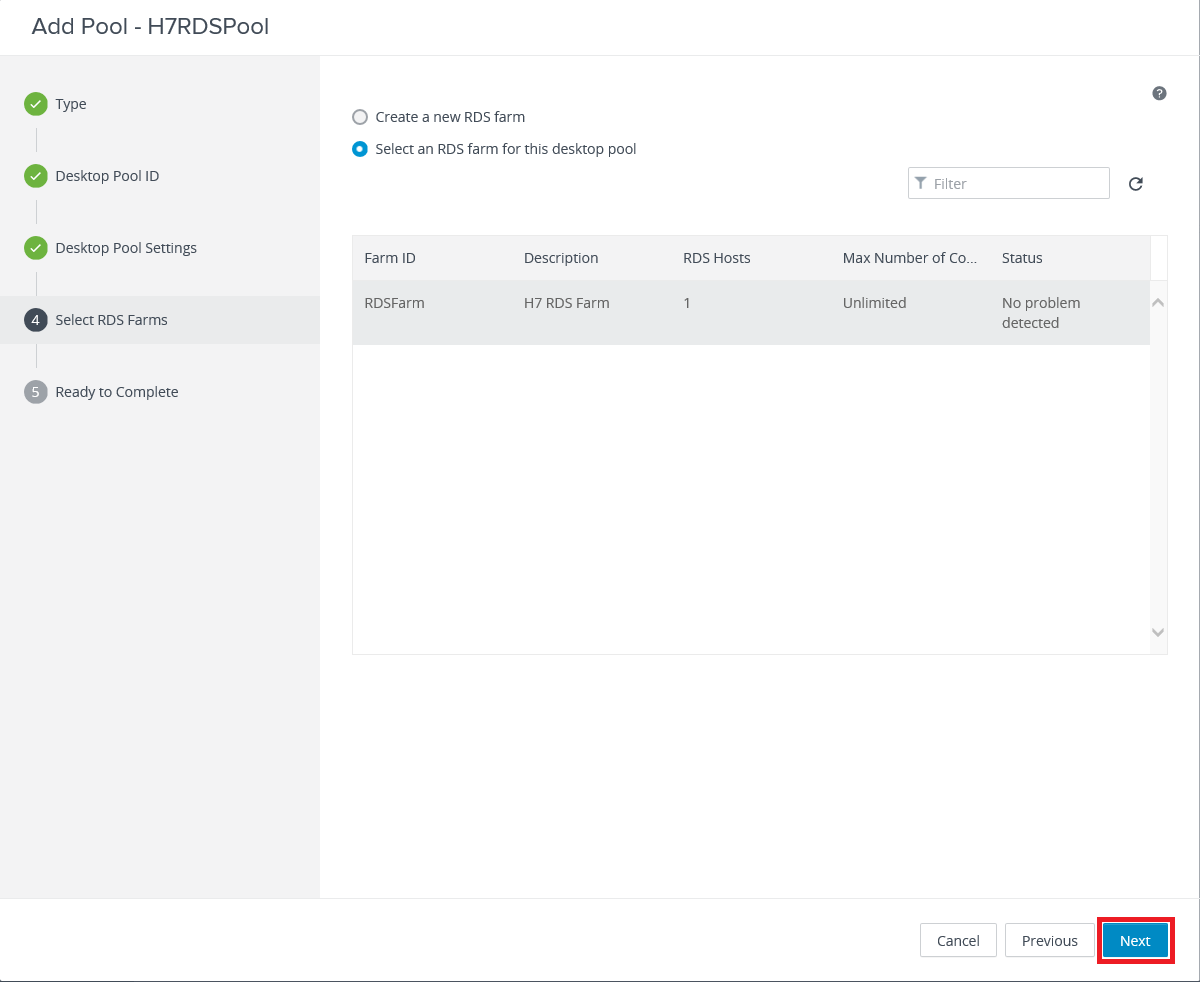Click the help question mark icon
Viewport: 1200px width, 982px height.
(x=1159, y=93)
